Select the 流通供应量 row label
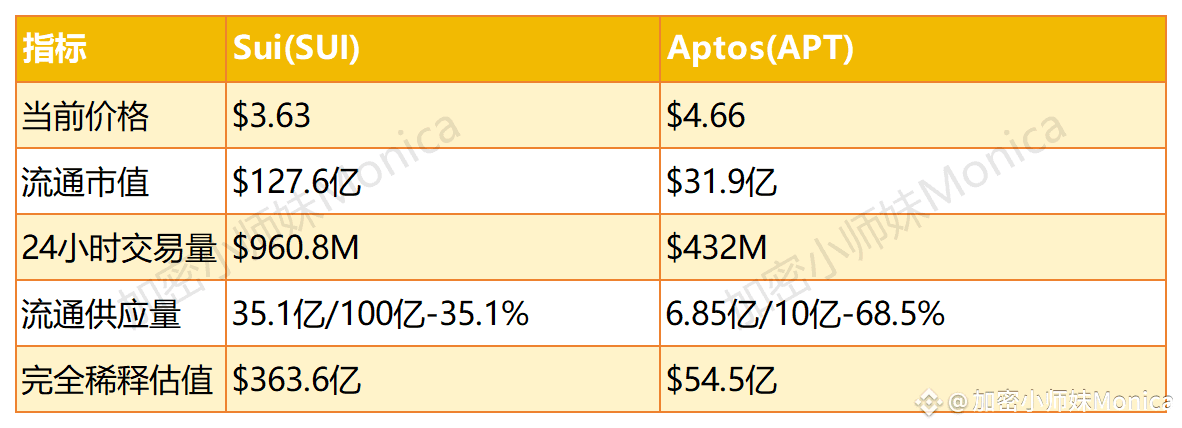Screen dimensions: 1182x428 121,313
